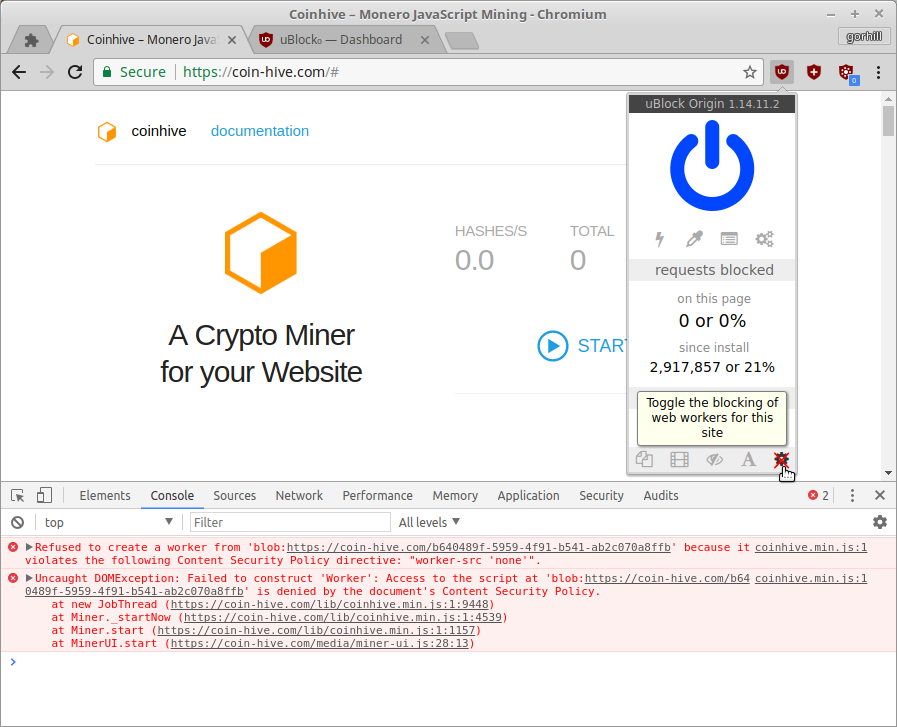Toggle large media elements blocking
This screenshot has width=897, height=727.
pyautogui.click(x=679, y=459)
